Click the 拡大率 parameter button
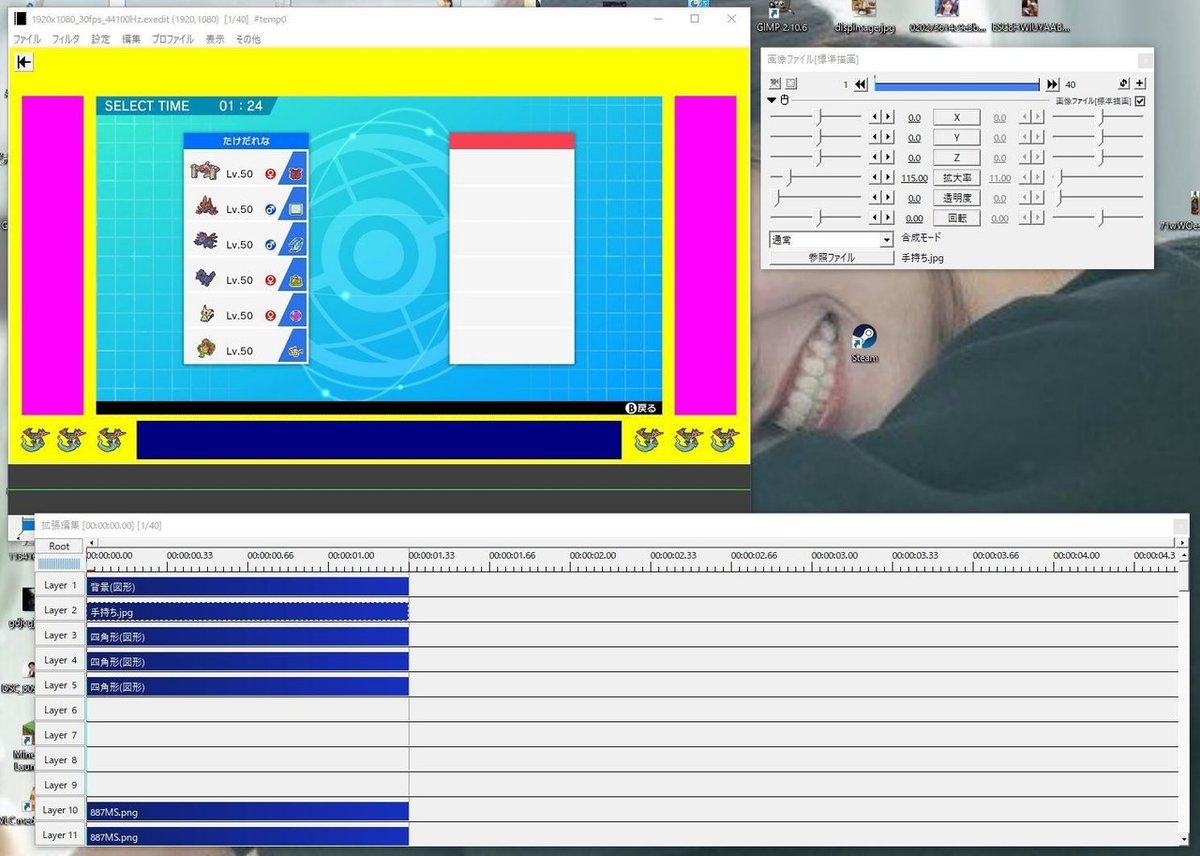 tap(957, 178)
